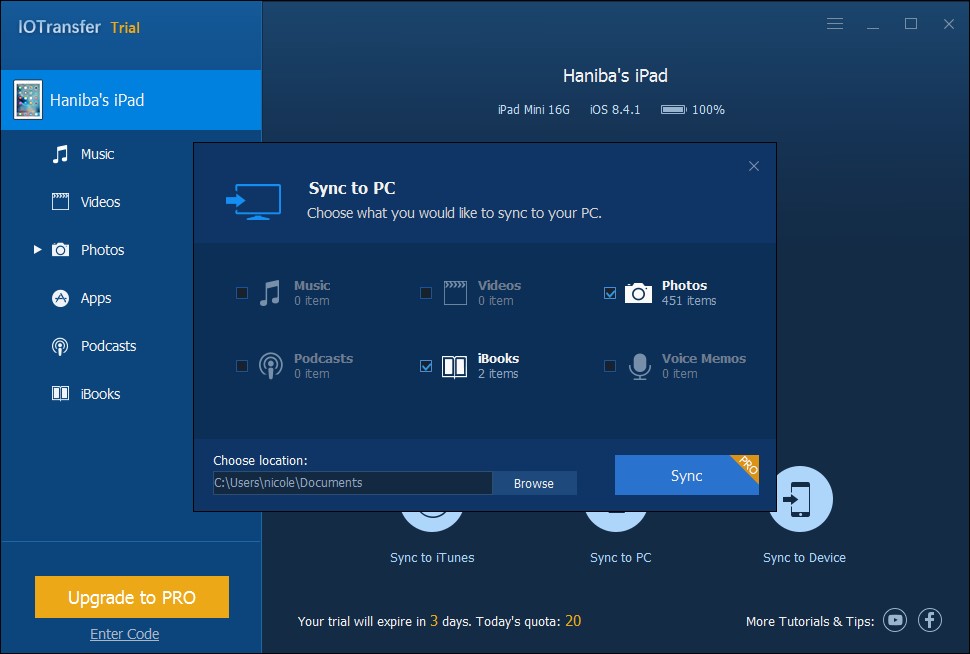Open Photos section in sidebar

(x=103, y=250)
